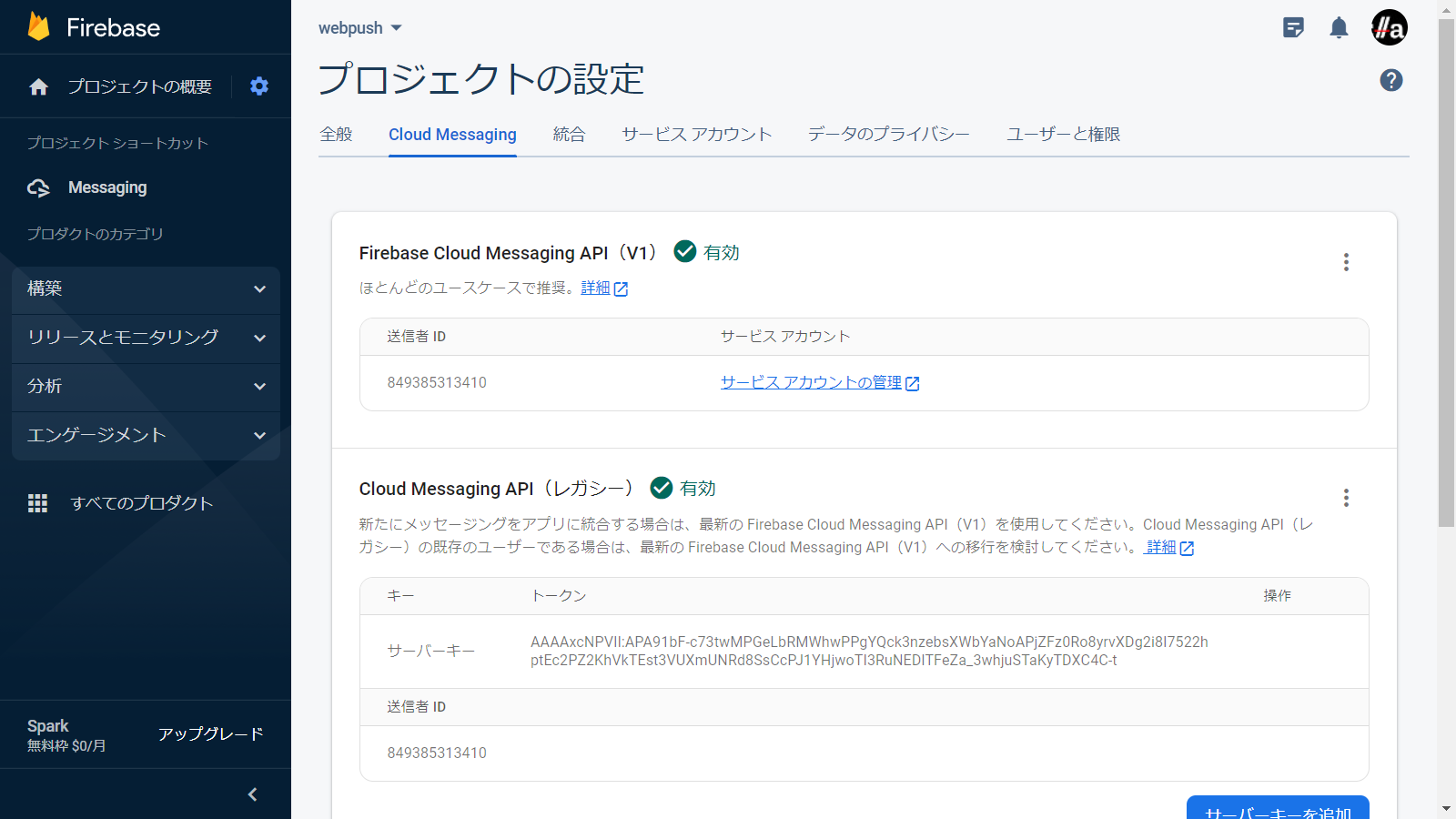Open the three-dot menu for Cloud Messaging API (レガシー)
Image resolution: width=1456 pixels, height=819 pixels.
[x=1346, y=498]
